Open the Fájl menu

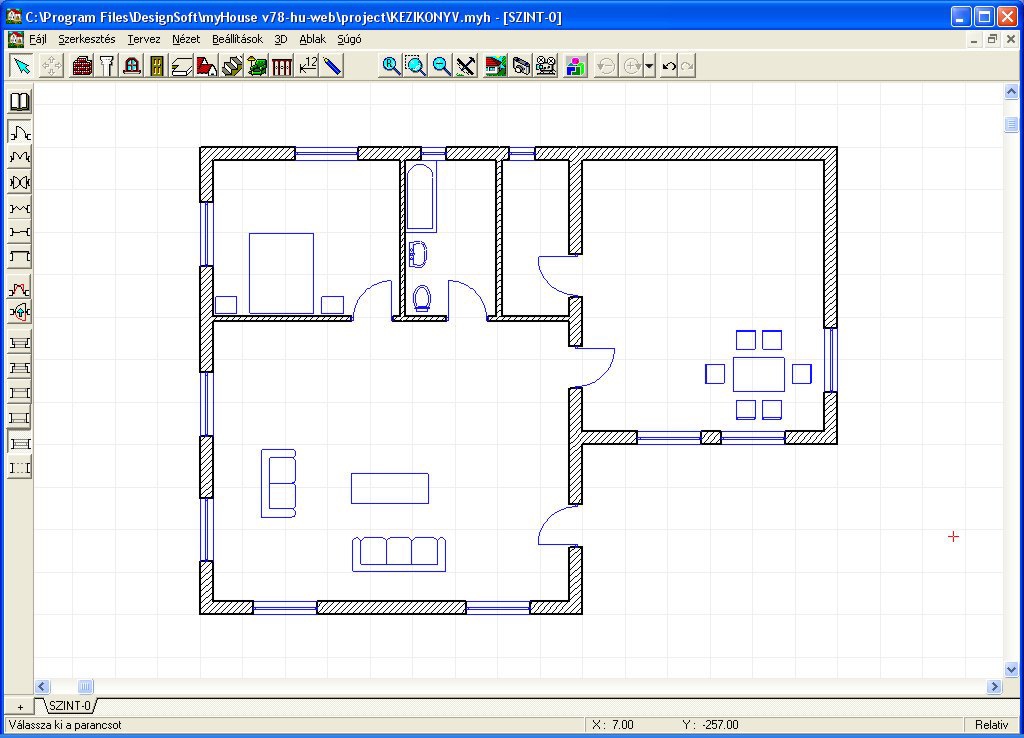[x=38, y=39]
